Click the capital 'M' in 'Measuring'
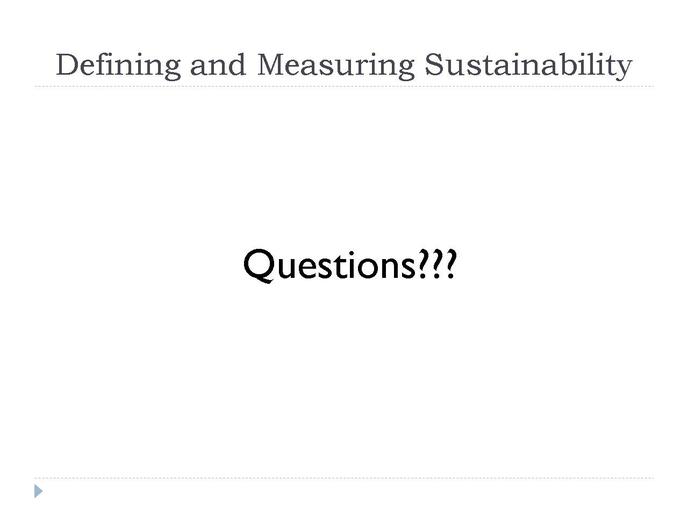The image size is (688, 516). [272, 65]
